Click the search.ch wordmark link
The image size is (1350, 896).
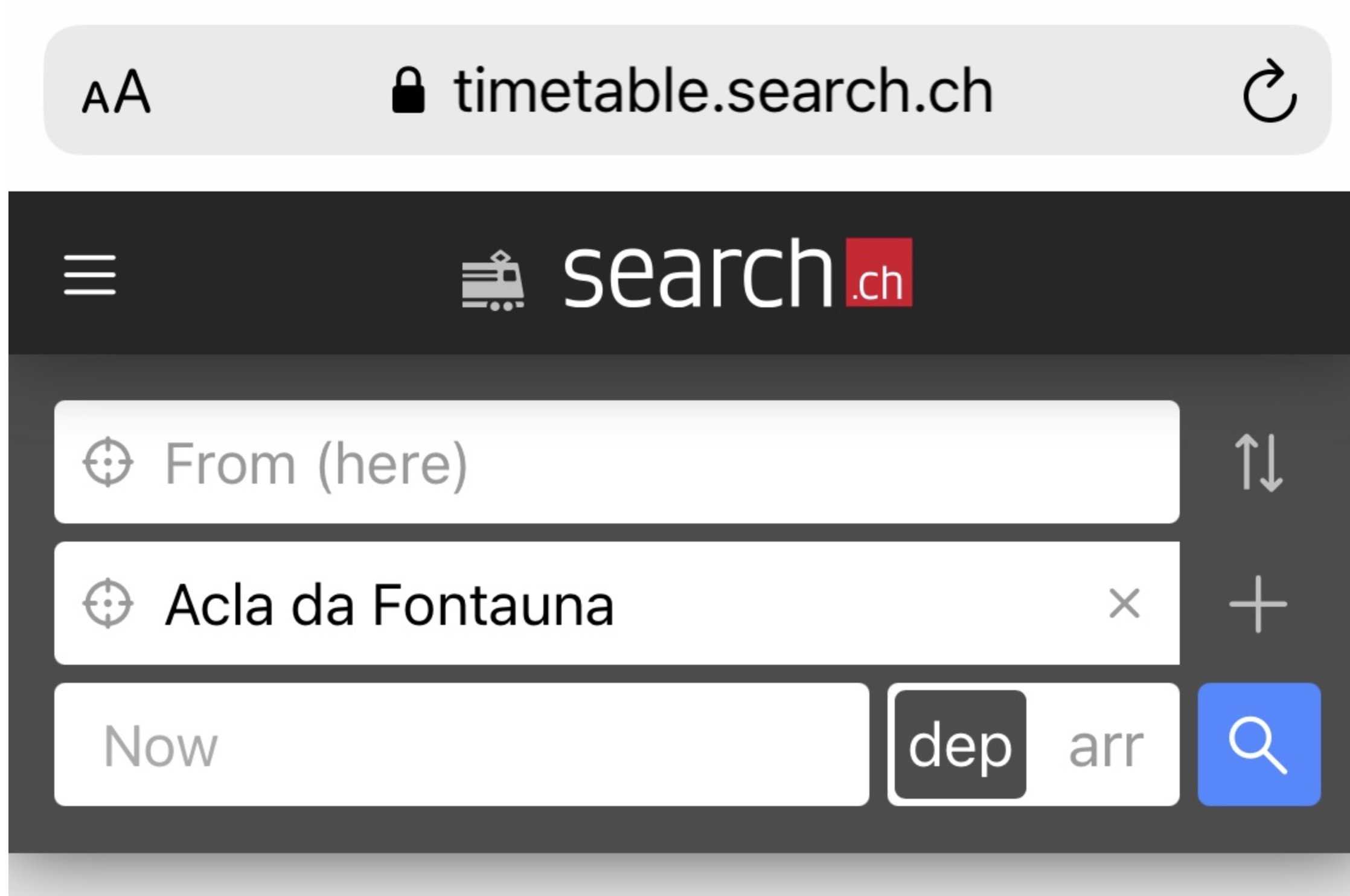[x=699, y=273]
